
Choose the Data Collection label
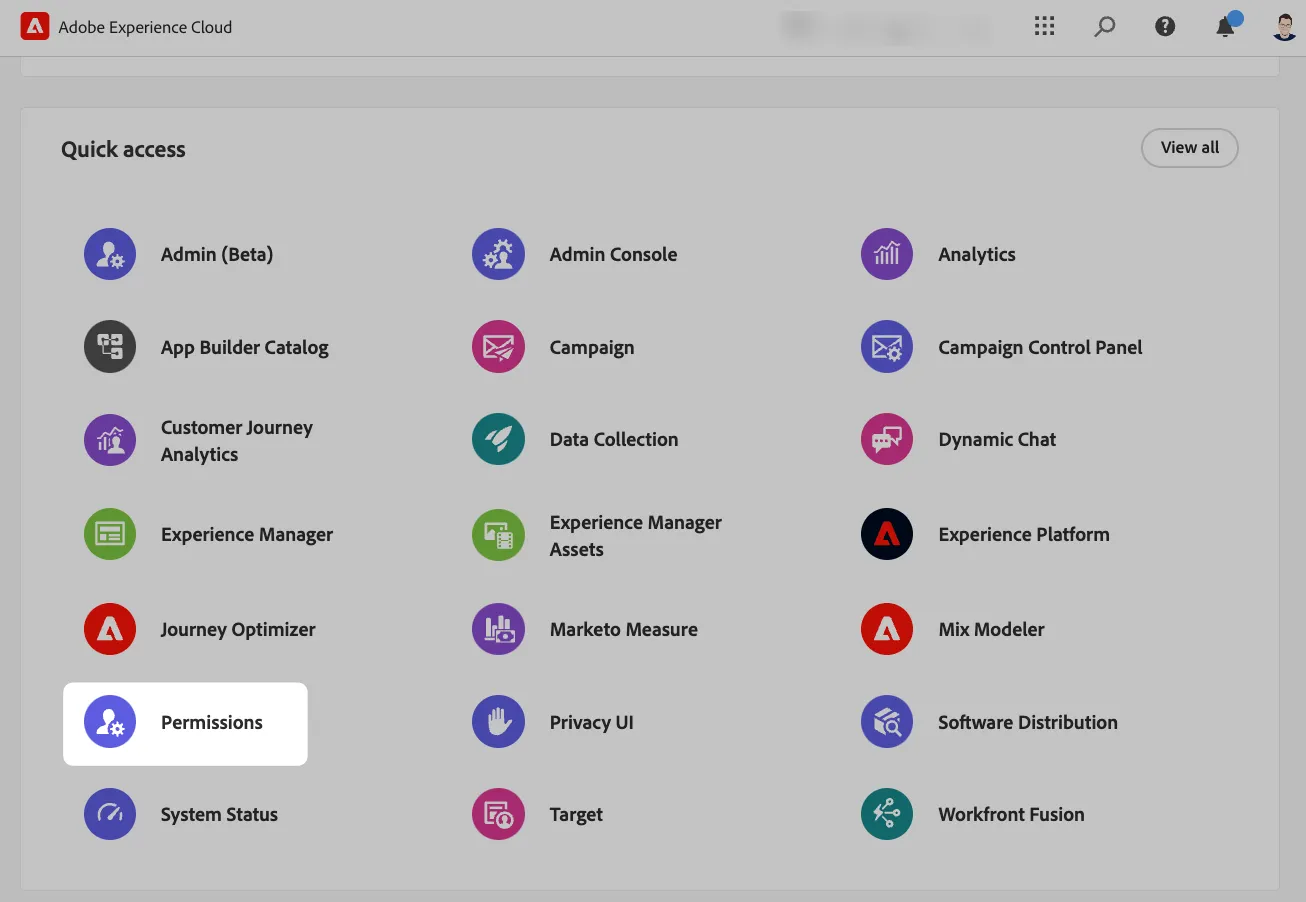pos(614,440)
